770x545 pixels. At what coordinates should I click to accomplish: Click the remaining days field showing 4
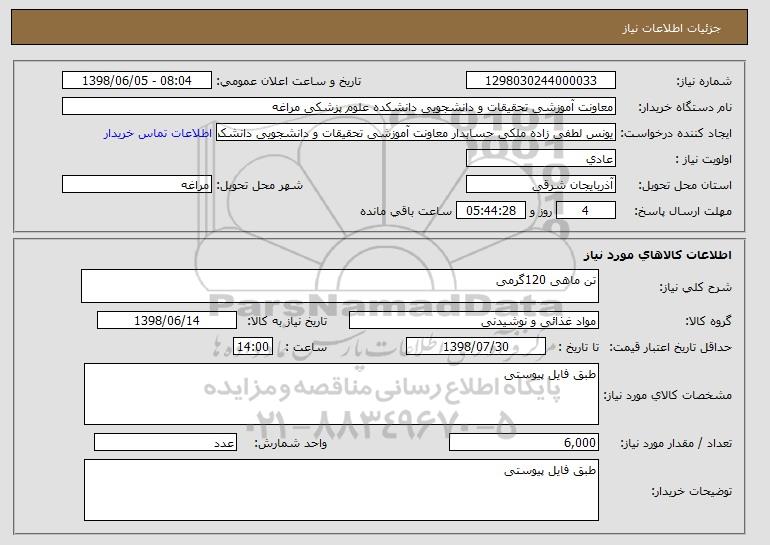(x=585, y=211)
